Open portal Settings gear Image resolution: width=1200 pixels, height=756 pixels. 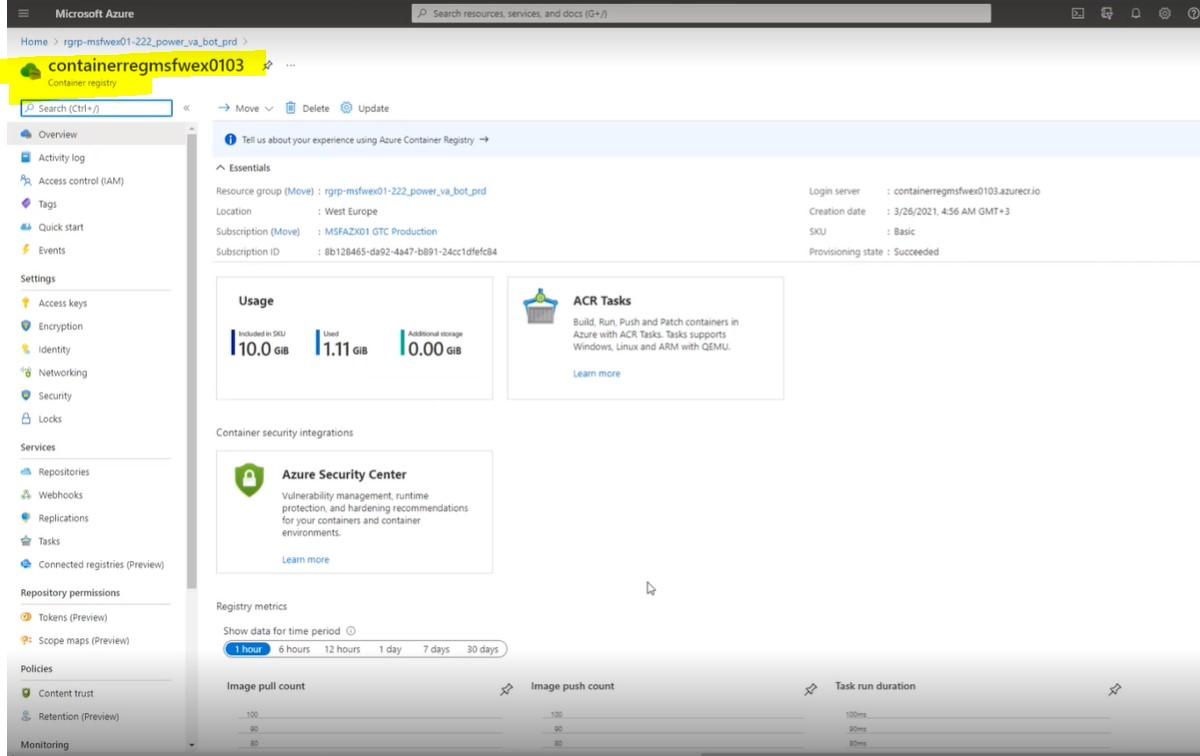(1165, 14)
